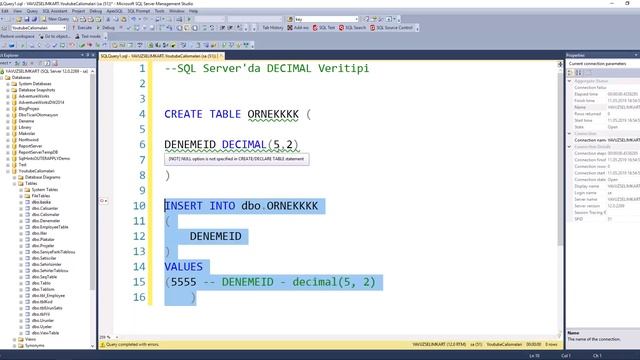
Task: Select the Databases folder in Object Explorer
Action: point(21,78)
